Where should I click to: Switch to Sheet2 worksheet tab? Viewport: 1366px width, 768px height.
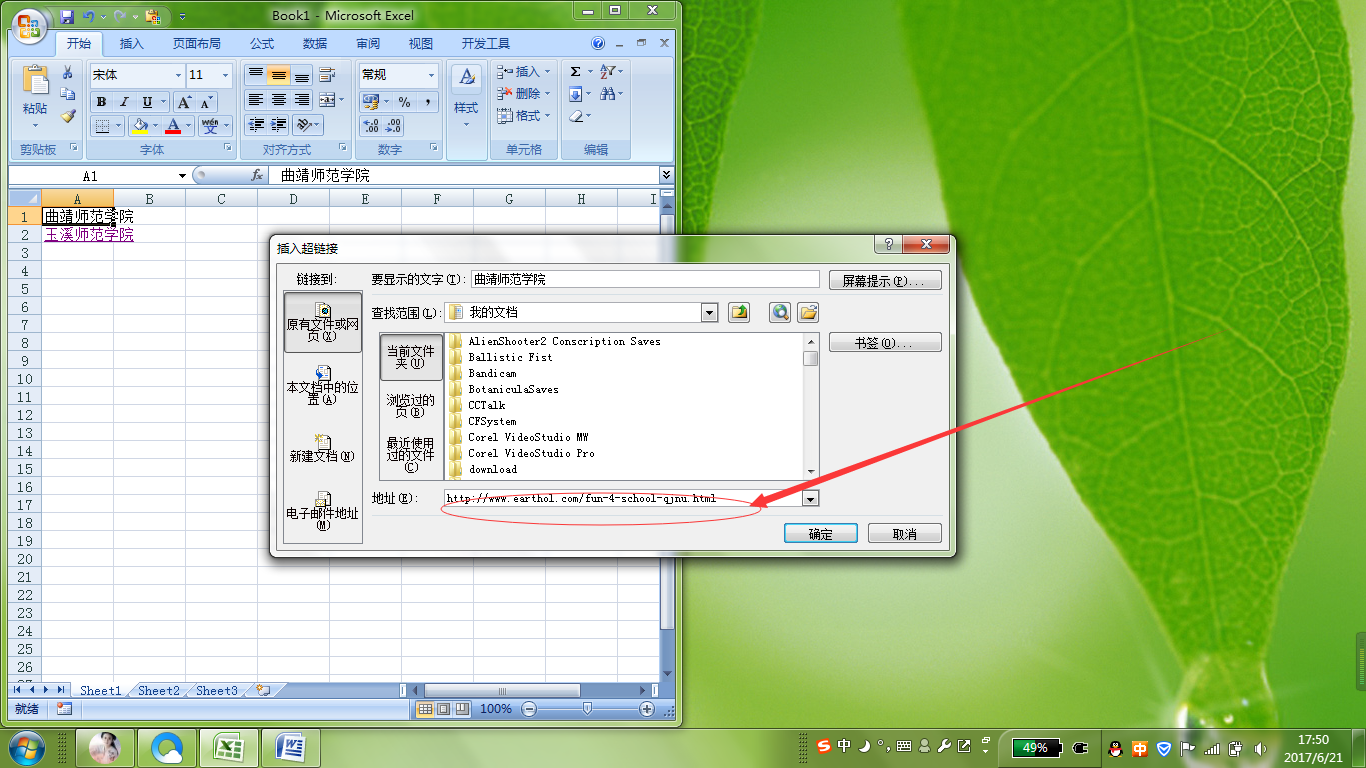coord(159,690)
